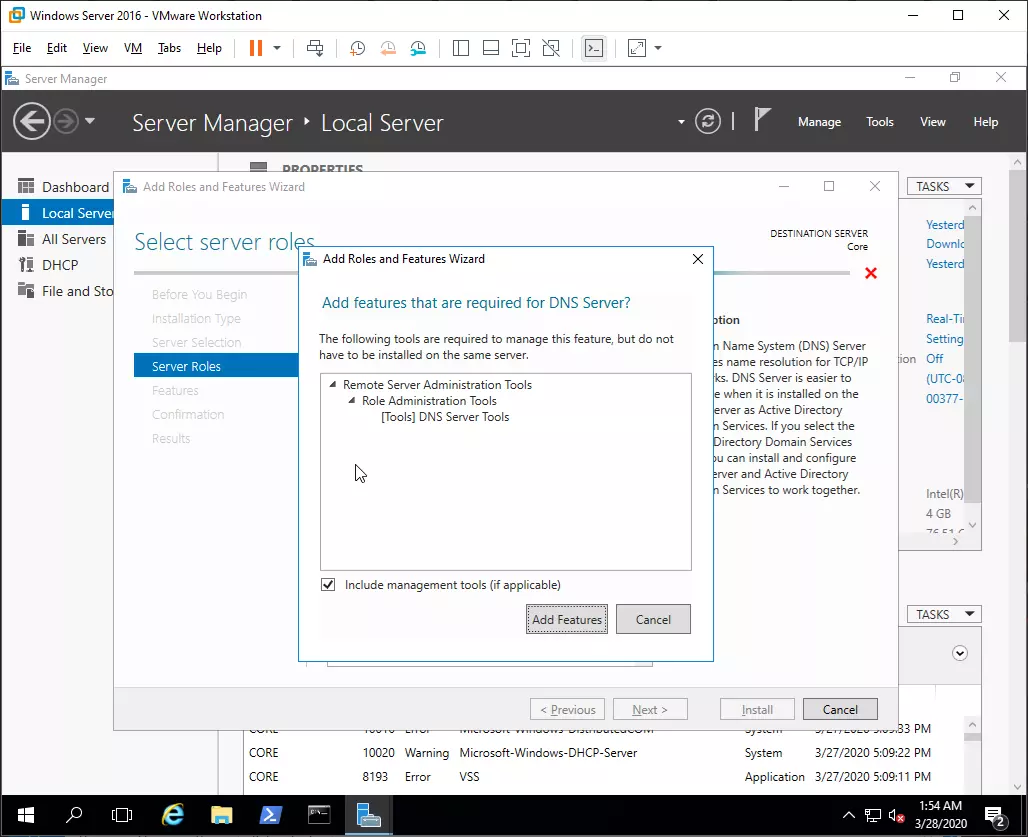Launch Internet Explorer from the taskbar
The image size is (1028, 837).
pos(172,815)
